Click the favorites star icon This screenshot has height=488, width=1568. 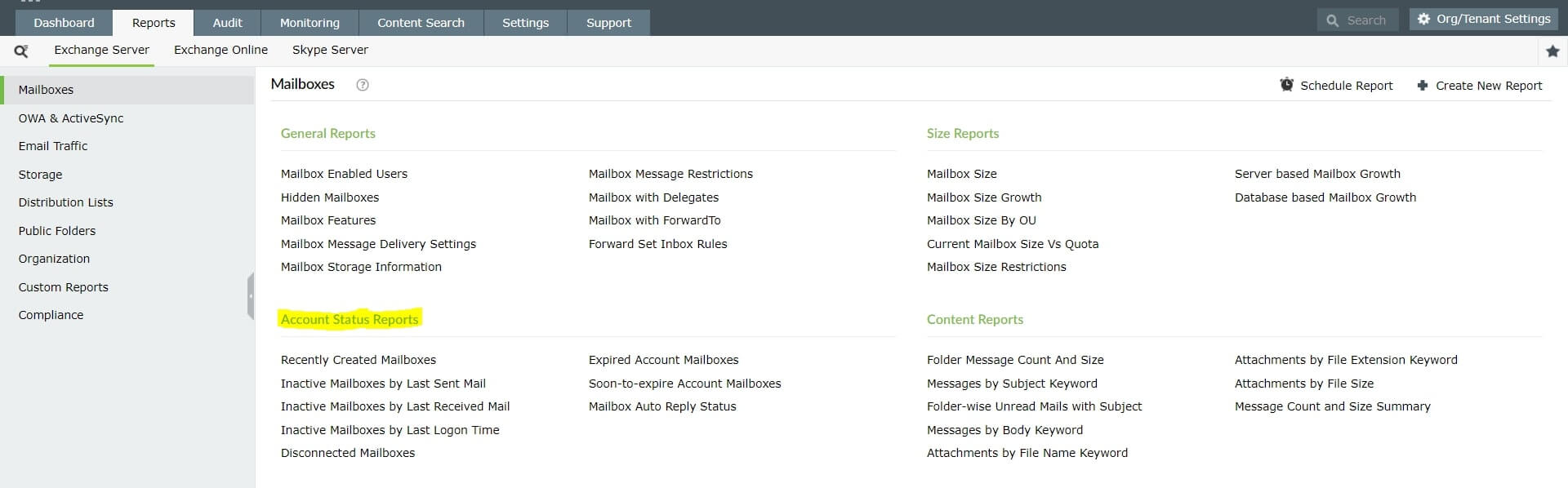pyautogui.click(x=1552, y=51)
